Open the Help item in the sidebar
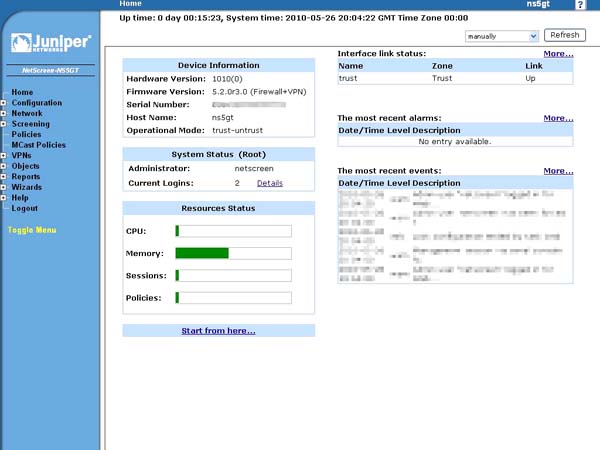This screenshot has height=450, width=600. click(20, 198)
